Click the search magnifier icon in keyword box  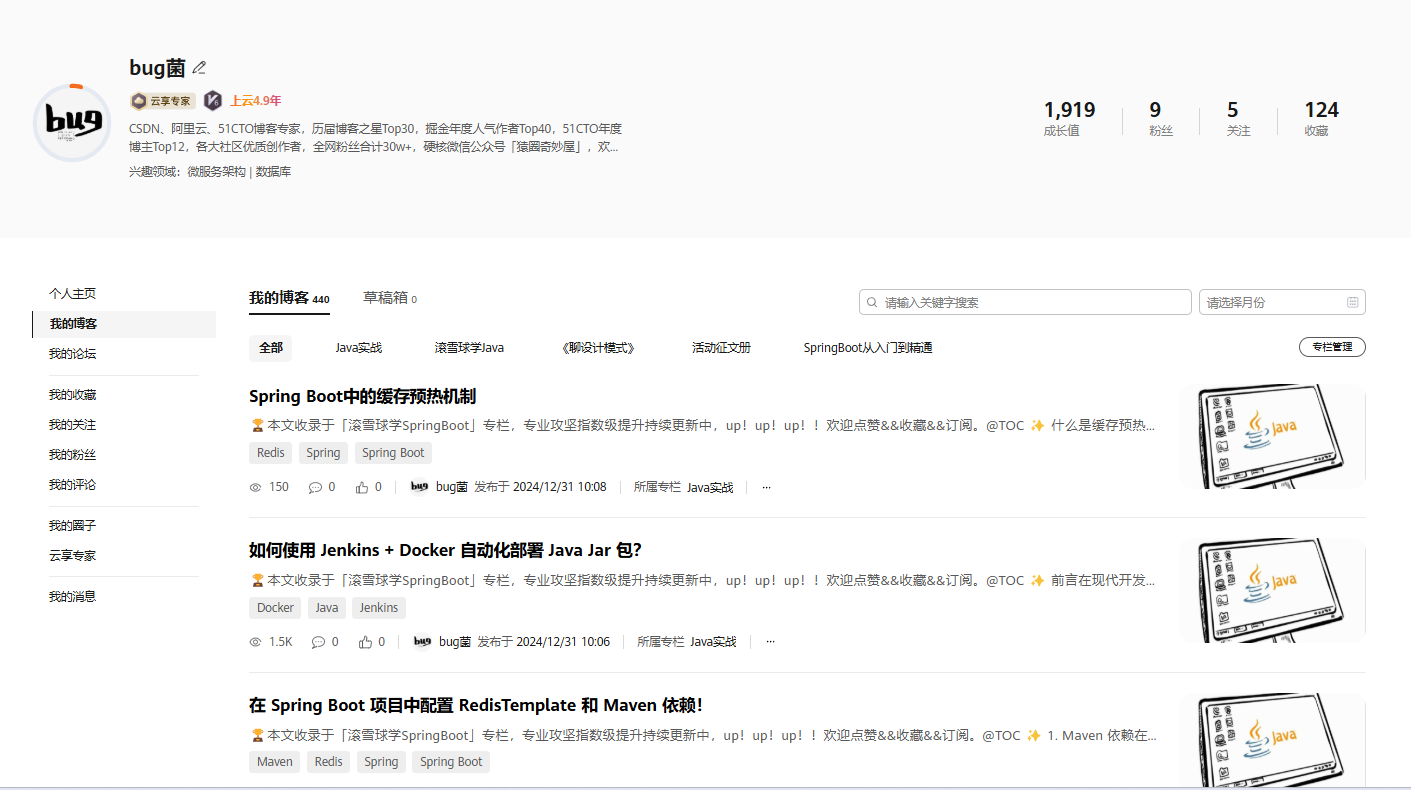(x=872, y=302)
